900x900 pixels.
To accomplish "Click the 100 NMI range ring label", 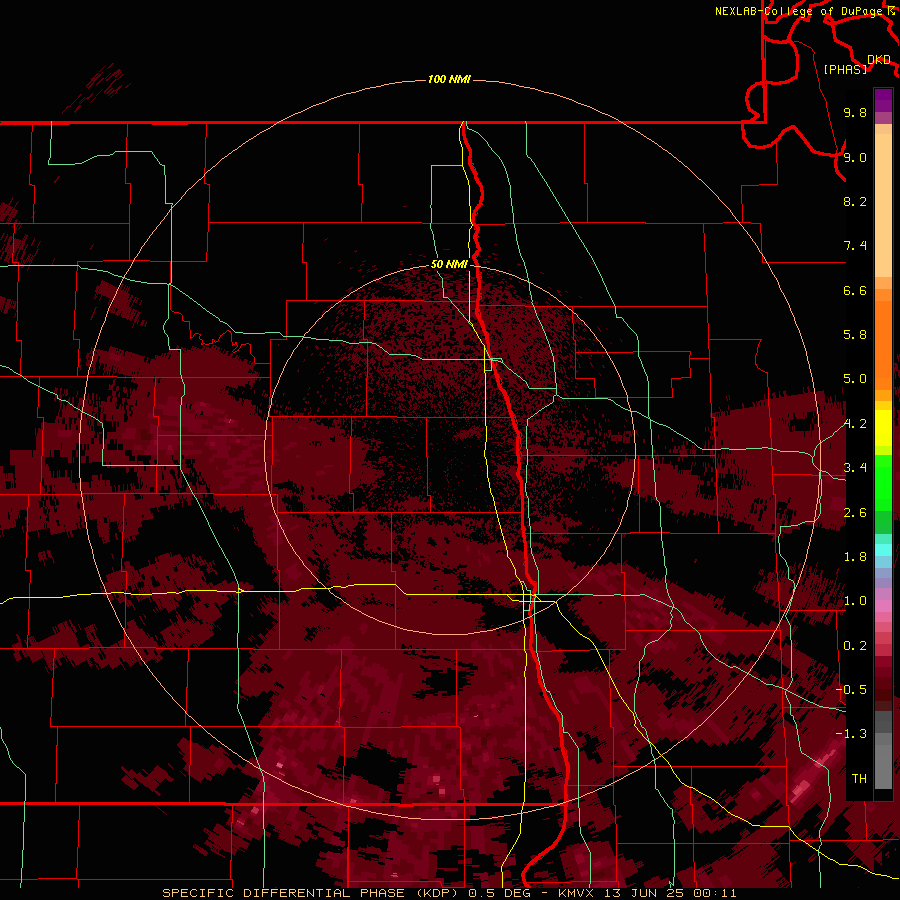I will (x=449, y=79).
